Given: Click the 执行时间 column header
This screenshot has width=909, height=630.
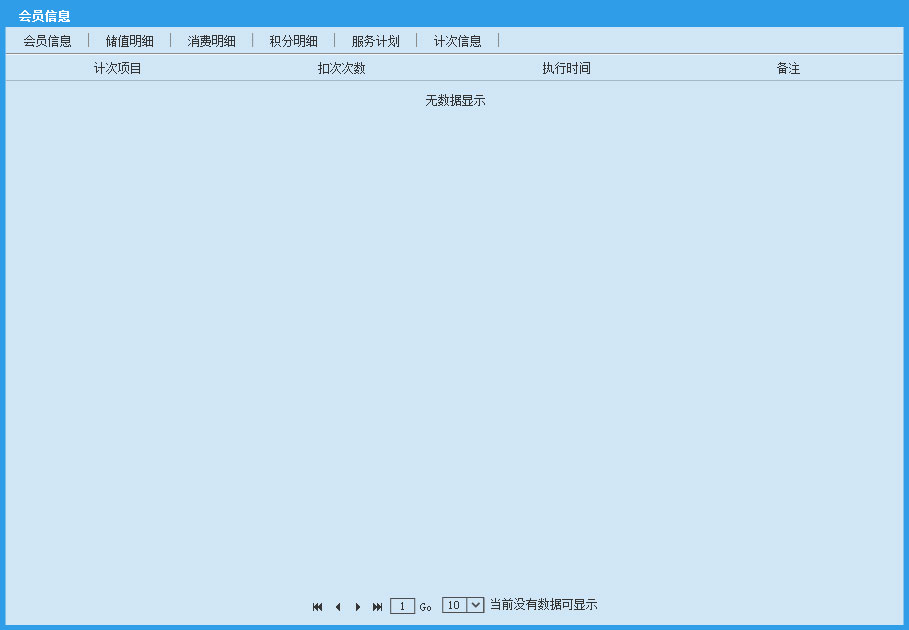Looking at the screenshot, I should click(x=566, y=68).
